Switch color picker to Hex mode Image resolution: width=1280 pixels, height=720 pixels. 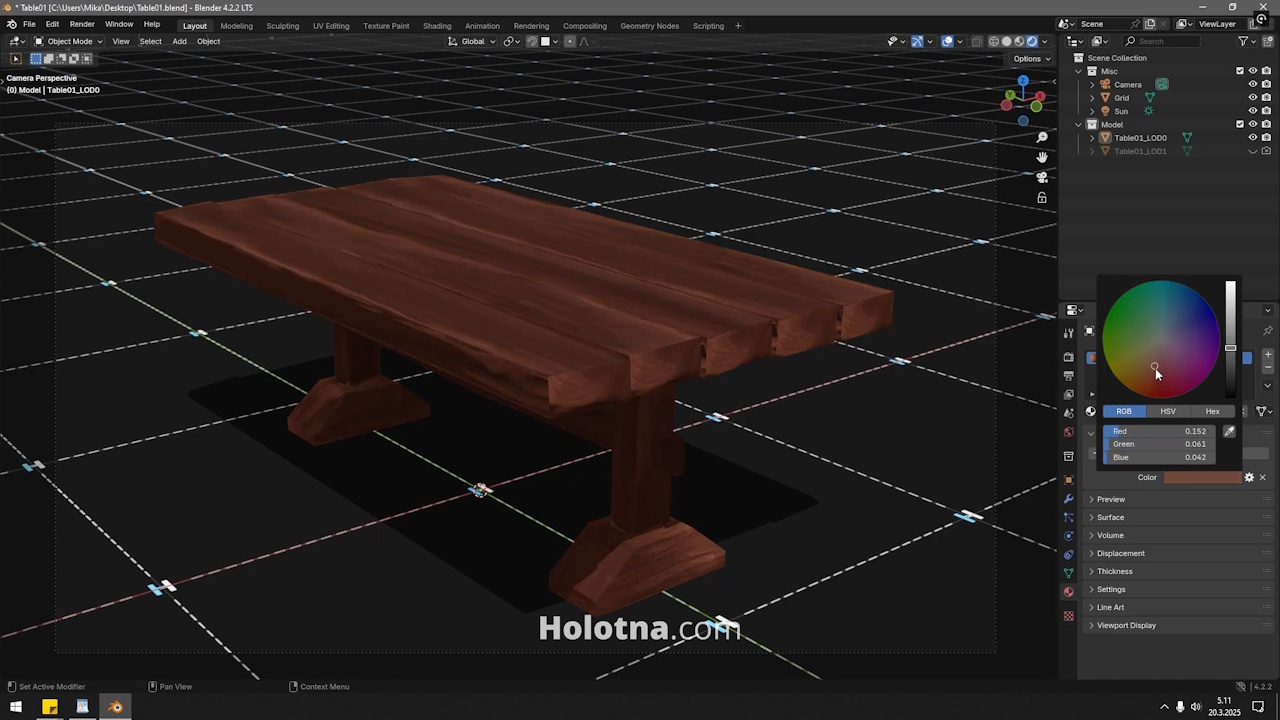[x=1212, y=411]
